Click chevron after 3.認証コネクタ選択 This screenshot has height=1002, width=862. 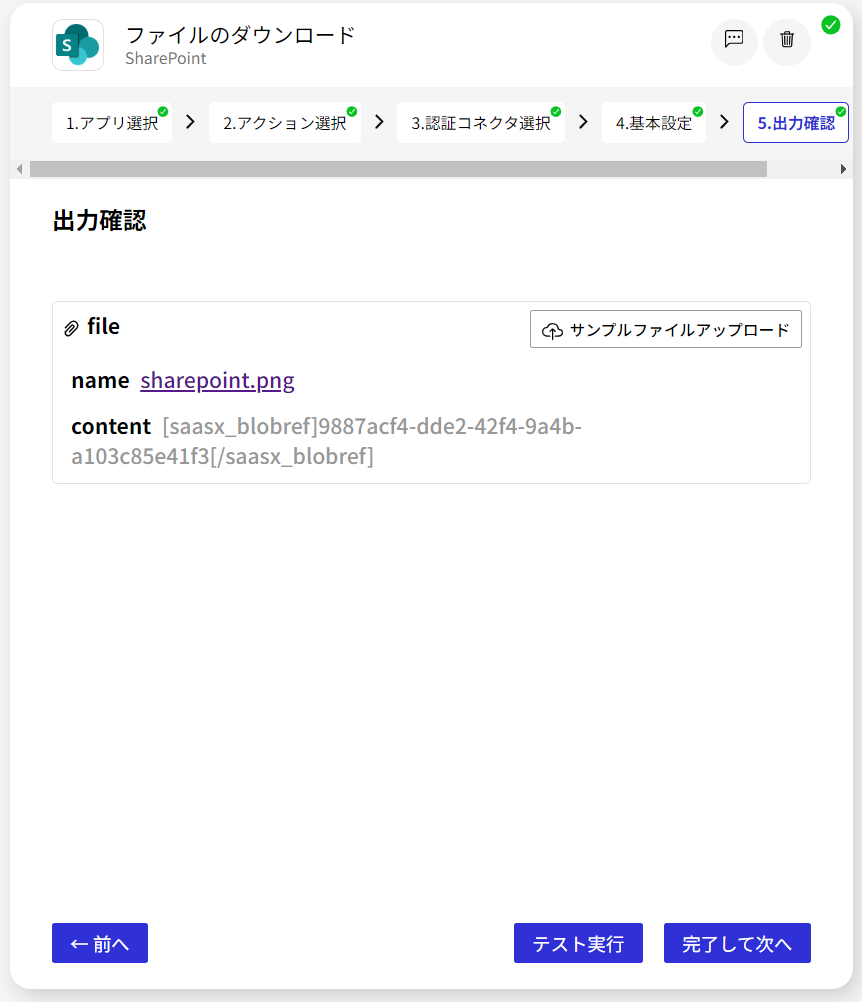583,122
